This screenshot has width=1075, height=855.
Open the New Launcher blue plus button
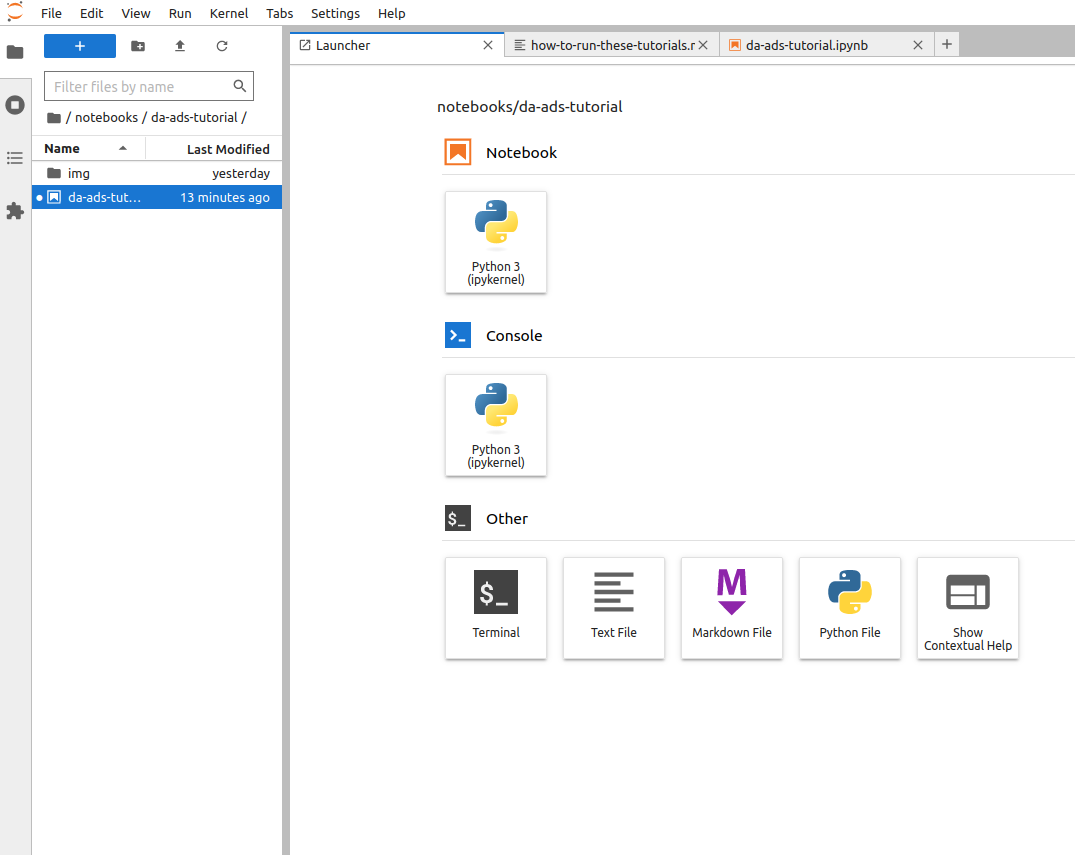(x=79, y=46)
